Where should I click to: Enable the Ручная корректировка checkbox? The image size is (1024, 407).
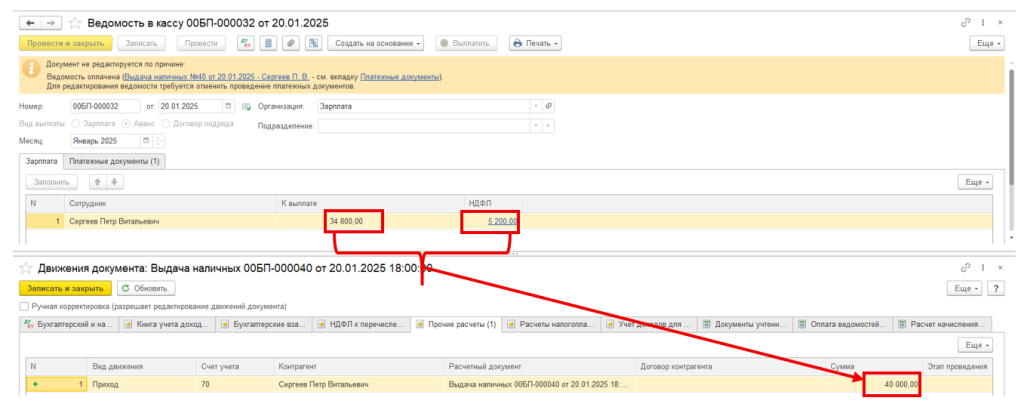tap(24, 306)
